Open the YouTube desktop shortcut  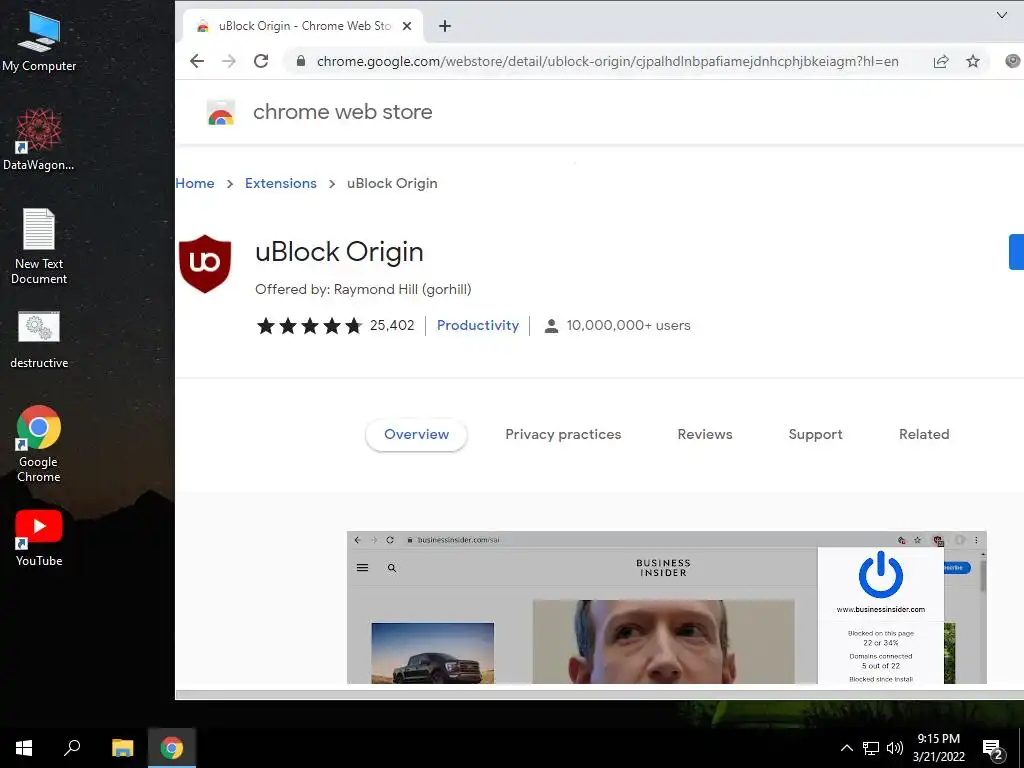39,538
